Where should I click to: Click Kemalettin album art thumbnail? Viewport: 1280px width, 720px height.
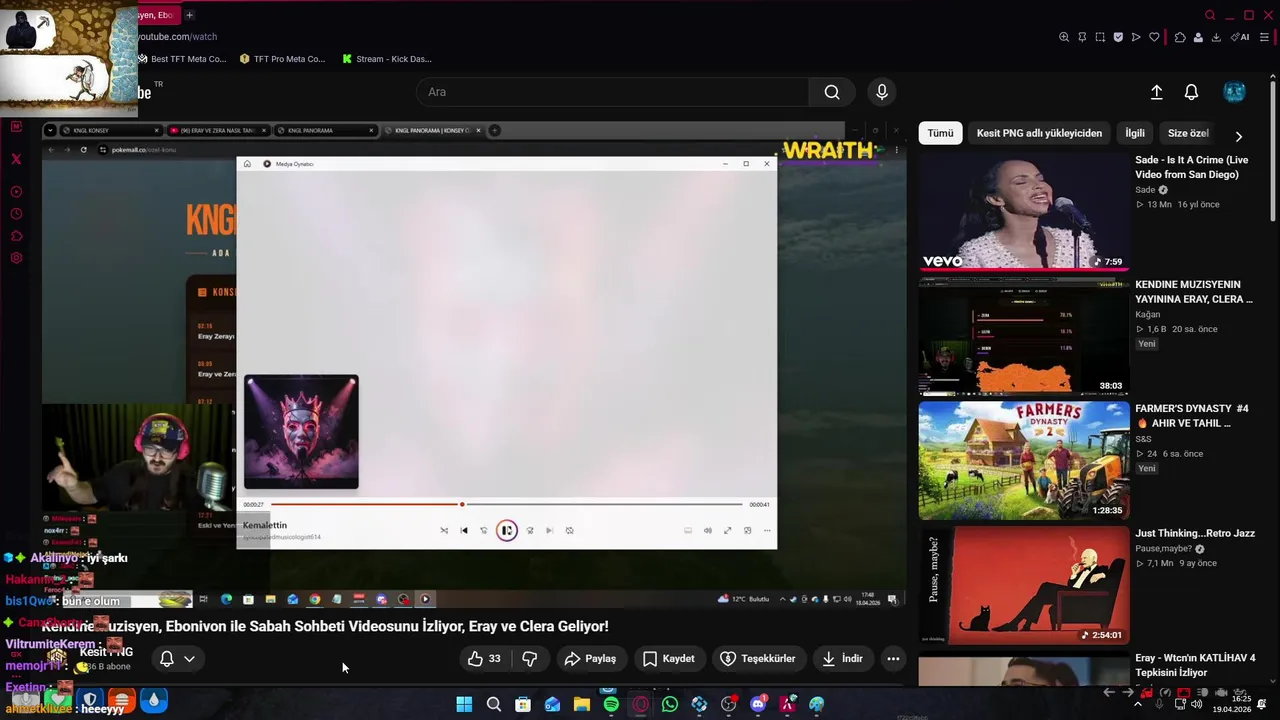click(301, 432)
